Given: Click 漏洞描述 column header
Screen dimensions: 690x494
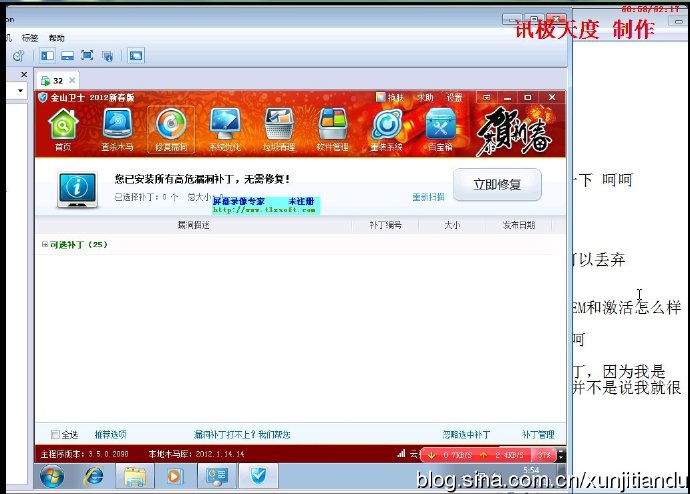Looking at the screenshot, I should [193, 225].
